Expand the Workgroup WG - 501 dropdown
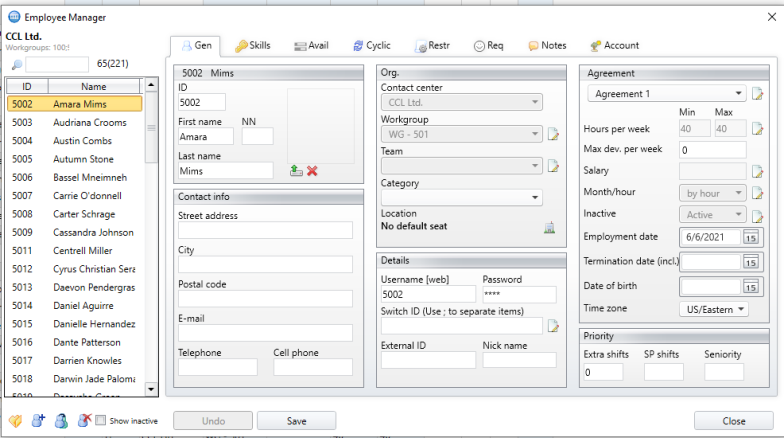This screenshot has height=438, width=784. 462,134
